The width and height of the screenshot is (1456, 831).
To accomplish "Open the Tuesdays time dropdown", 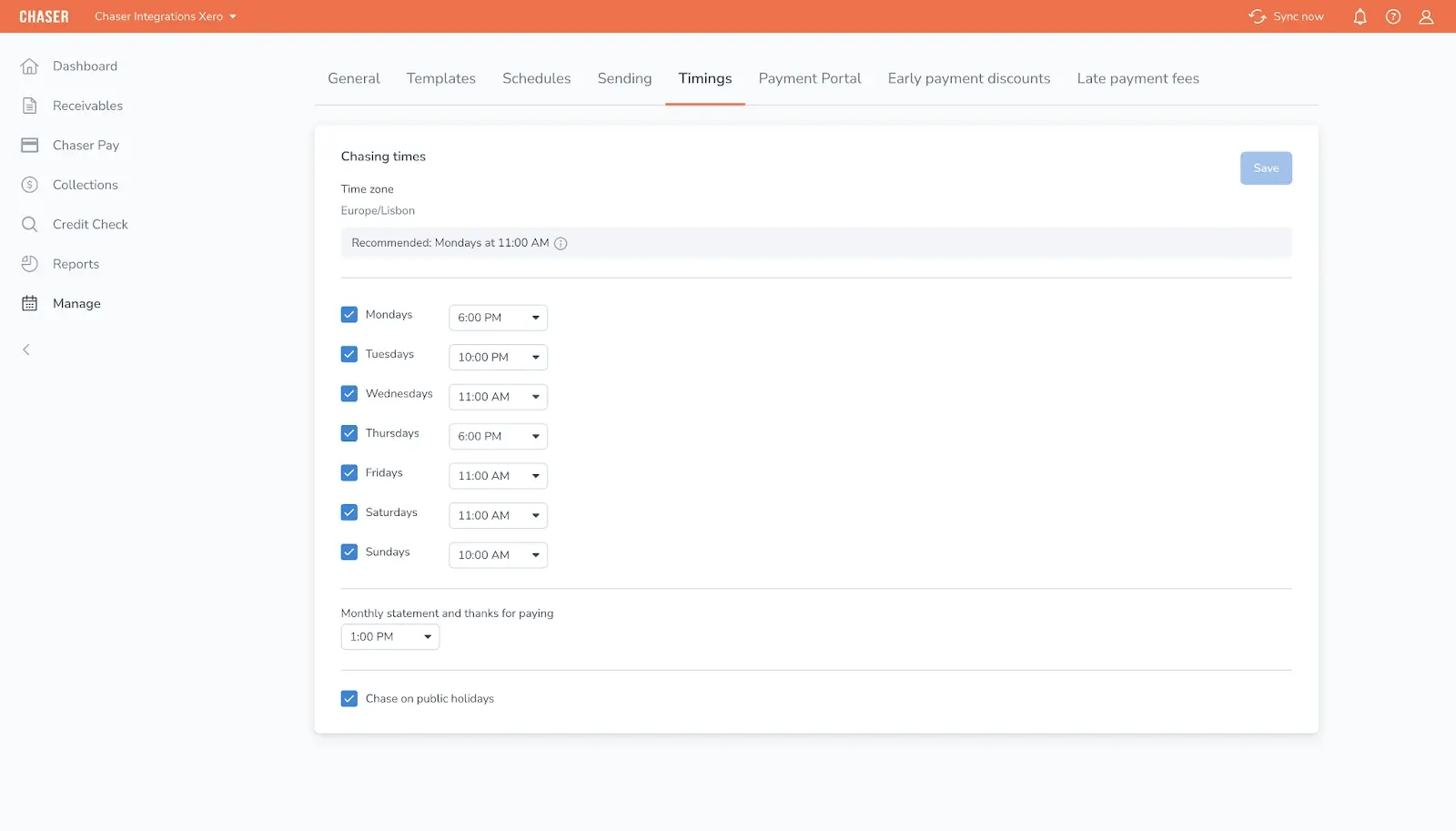I will coord(498,358).
